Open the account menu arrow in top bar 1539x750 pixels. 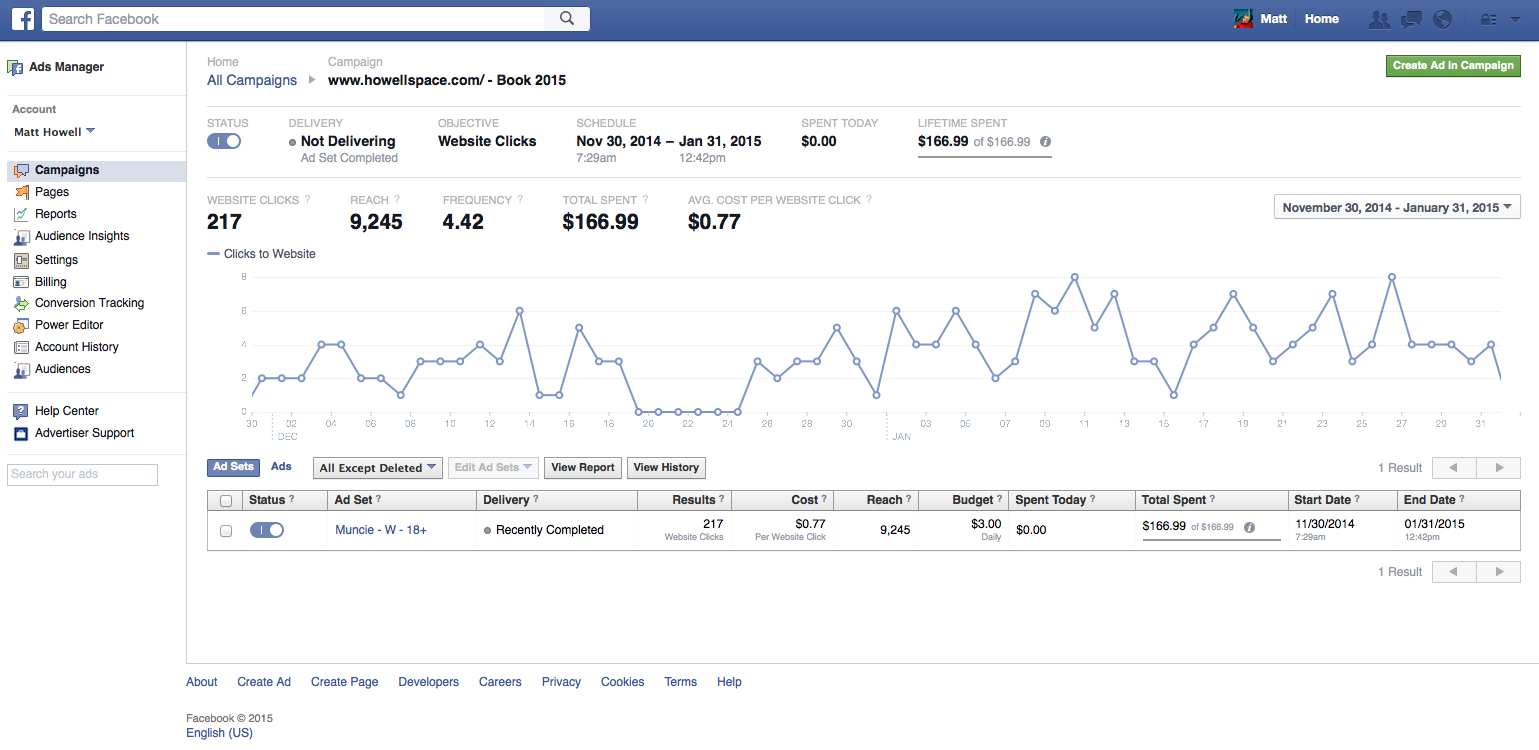click(x=1516, y=19)
